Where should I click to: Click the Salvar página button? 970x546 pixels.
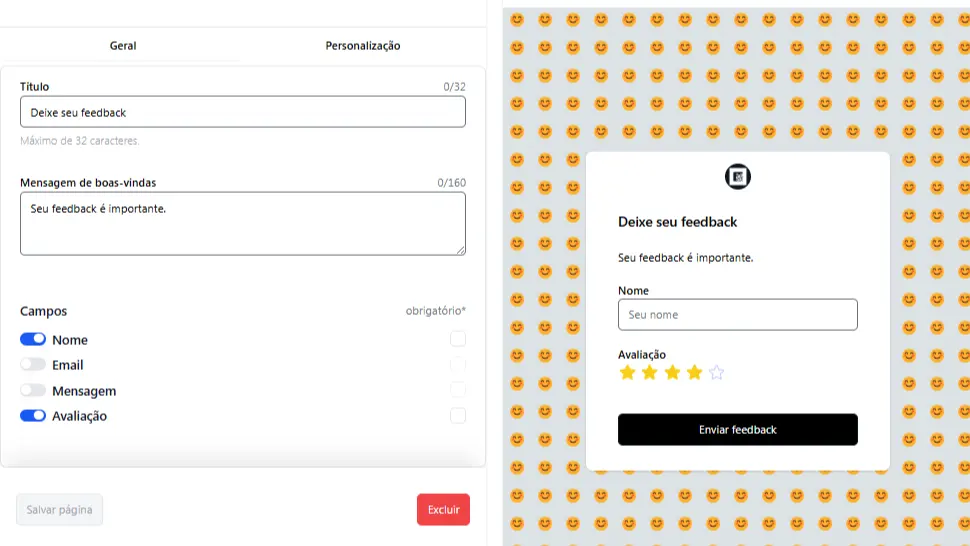pyautogui.click(x=59, y=510)
